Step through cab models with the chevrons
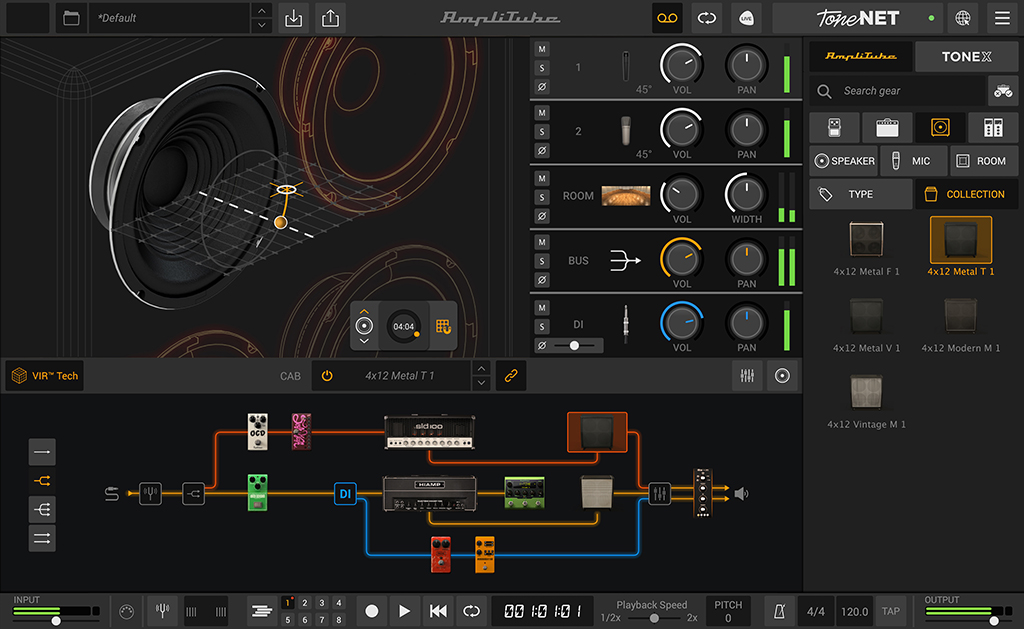 pos(481,375)
